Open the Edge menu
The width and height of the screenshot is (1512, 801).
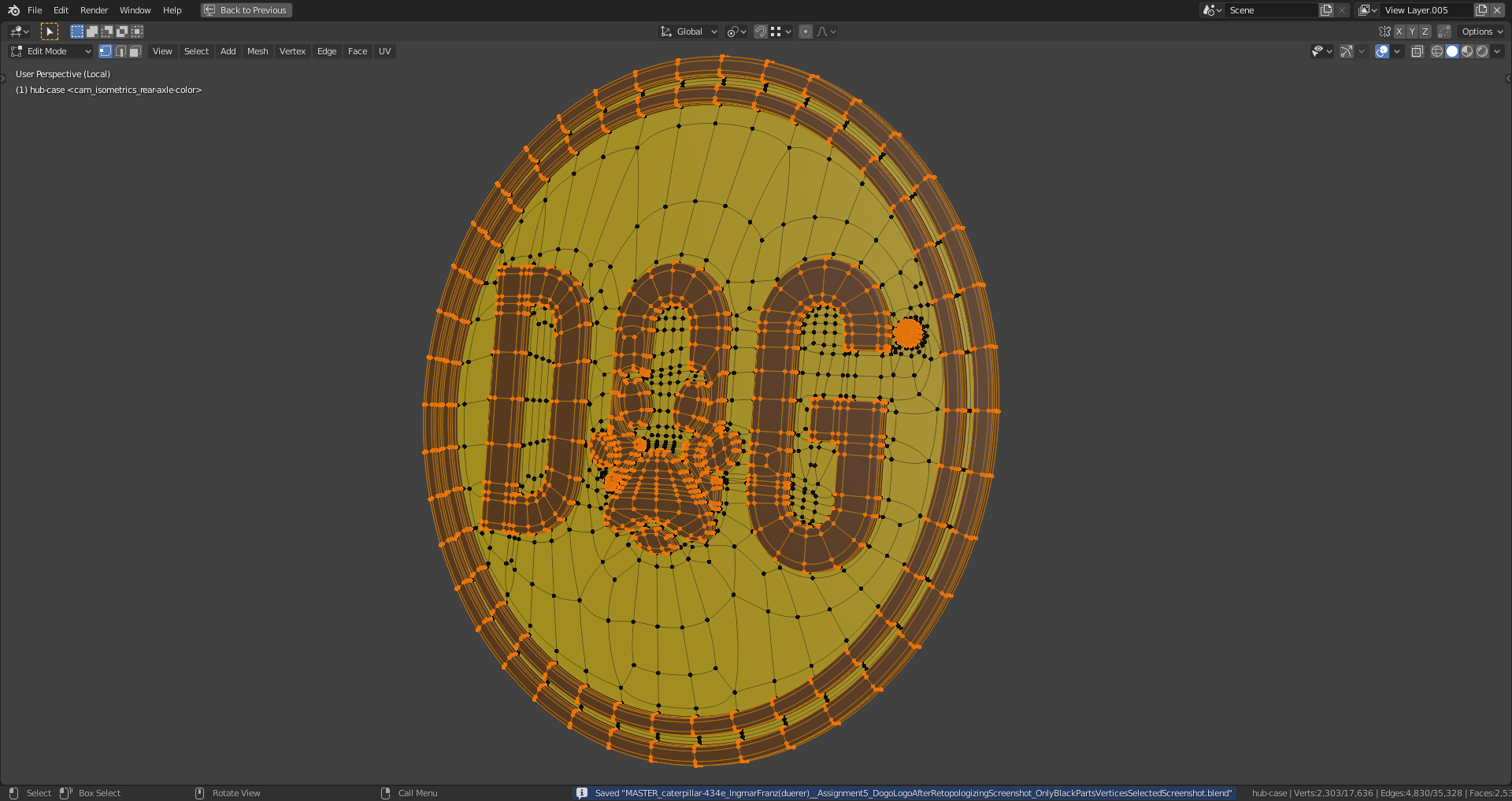tap(327, 51)
